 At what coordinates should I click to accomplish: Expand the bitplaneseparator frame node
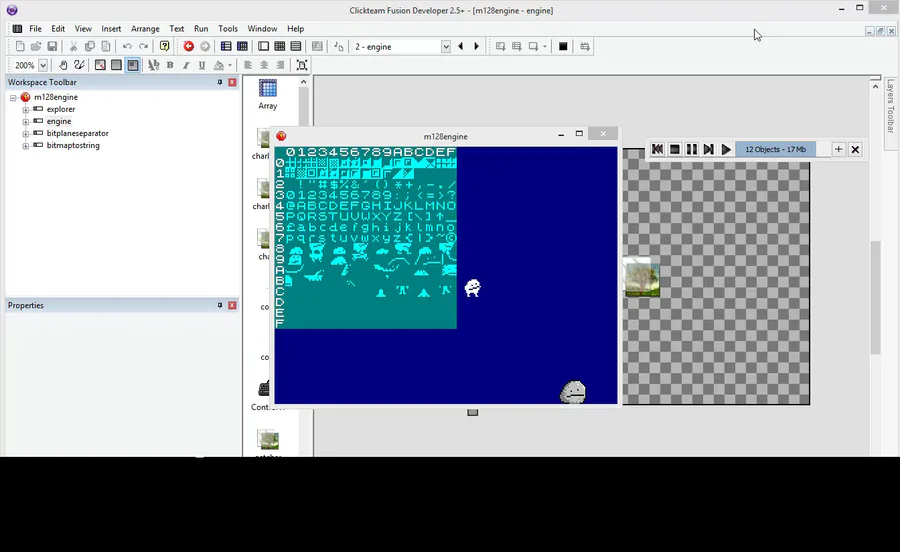click(26, 134)
